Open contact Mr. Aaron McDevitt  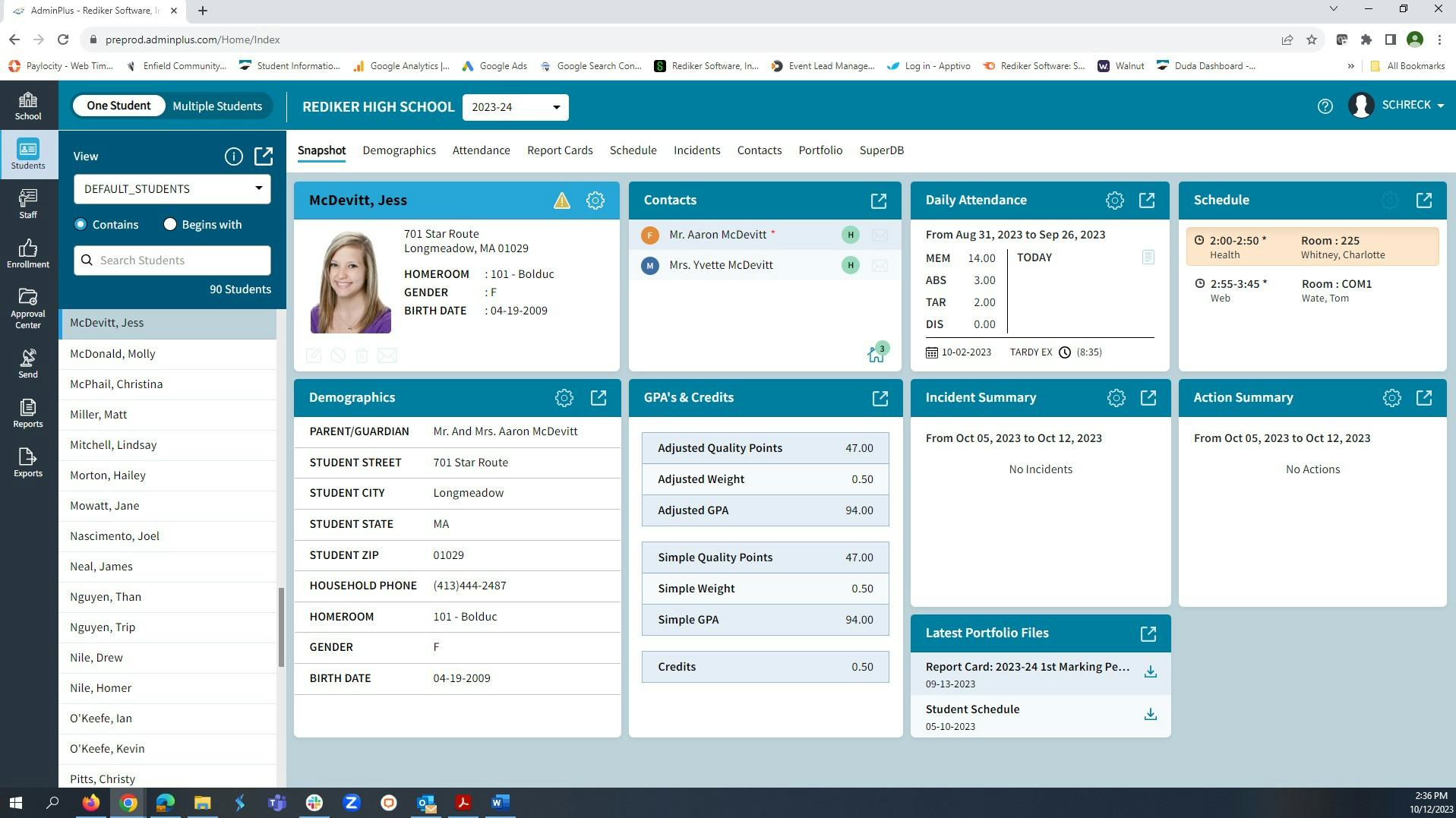pos(718,234)
